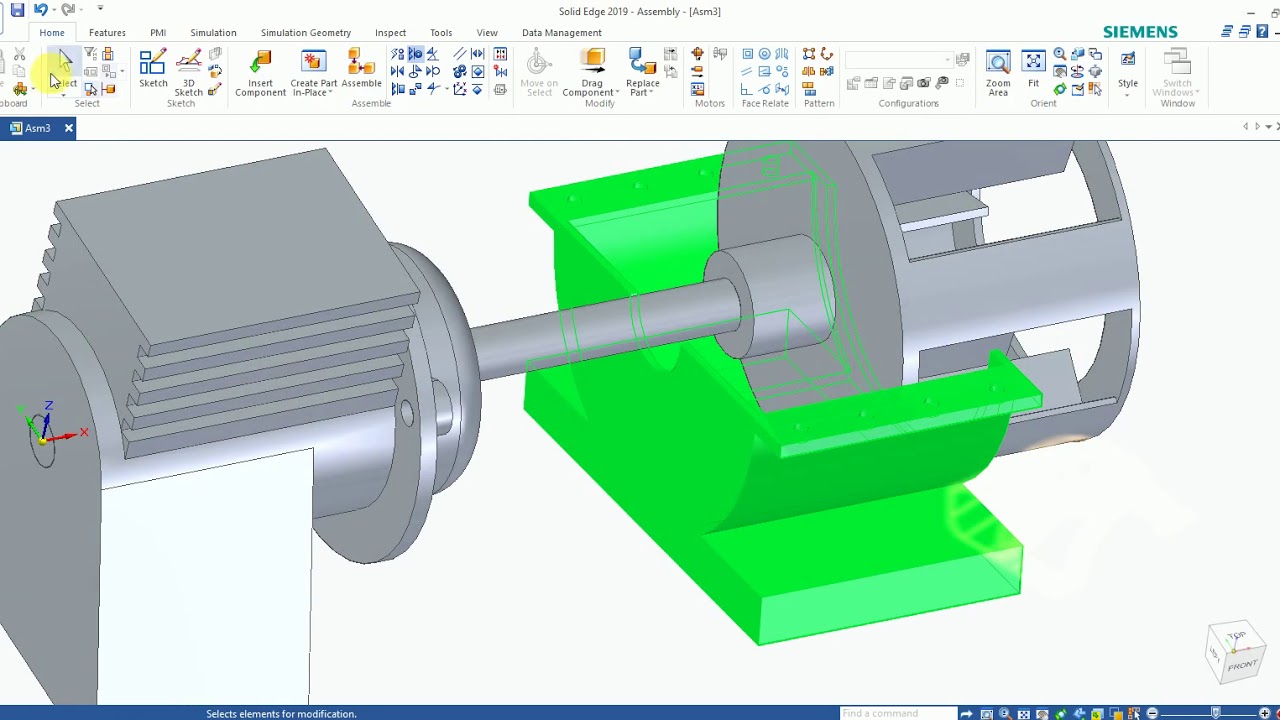Click the gear relationship icon
The image size is (1280, 720).
pos(459,72)
